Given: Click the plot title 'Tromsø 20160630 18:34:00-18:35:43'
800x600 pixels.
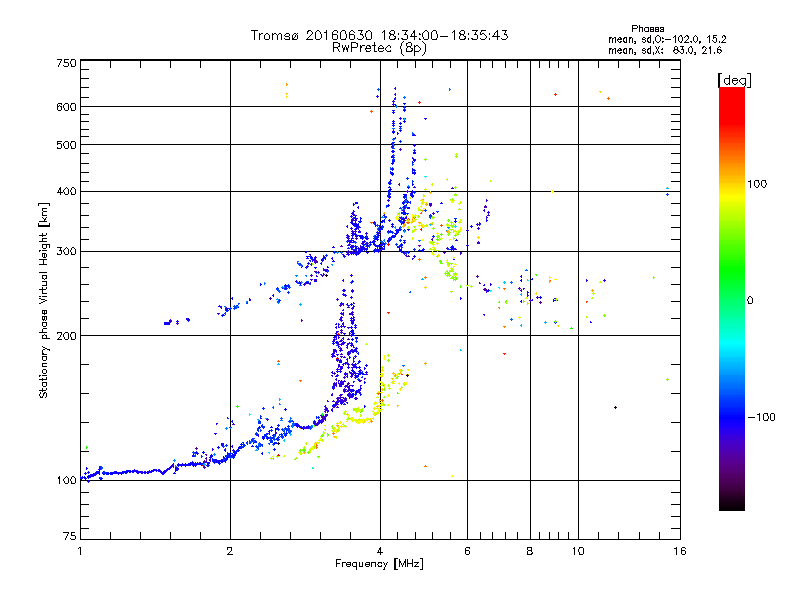Looking at the screenshot, I should pos(379,35).
